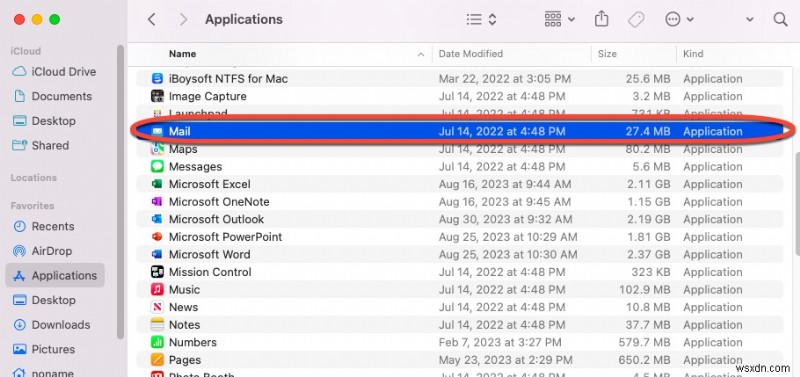Sort by the Size column header

click(x=607, y=54)
